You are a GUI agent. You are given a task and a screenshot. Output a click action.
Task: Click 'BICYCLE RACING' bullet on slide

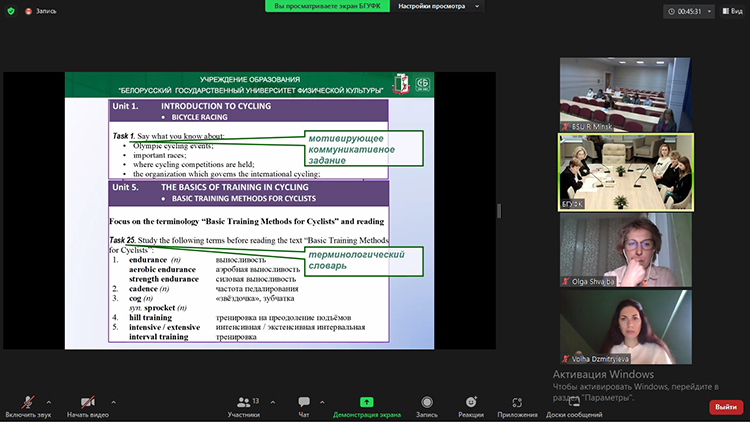(x=199, y=117)
